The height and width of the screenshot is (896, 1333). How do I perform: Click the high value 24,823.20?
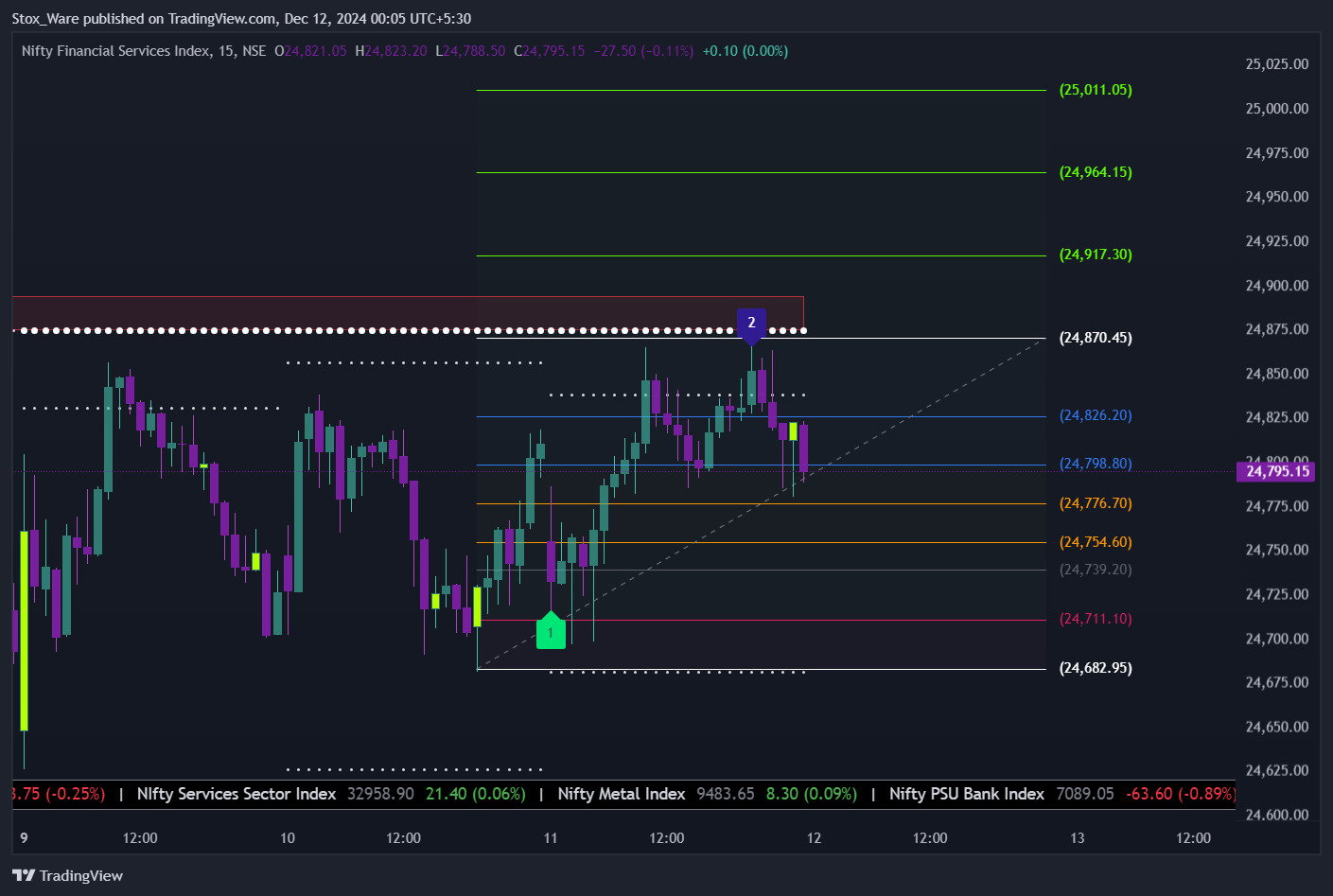pyautogui.click(x=395, y=51)
